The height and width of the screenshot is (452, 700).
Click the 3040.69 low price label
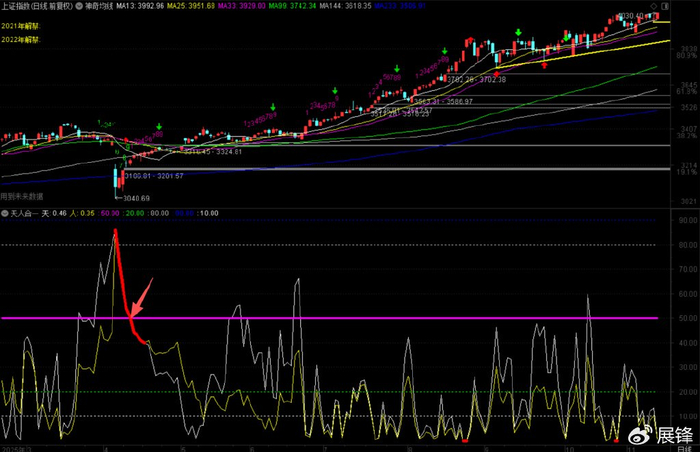coord(137,198)
